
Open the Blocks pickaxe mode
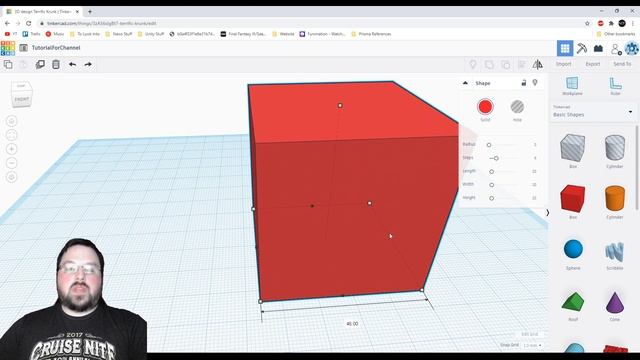(582, 48)
